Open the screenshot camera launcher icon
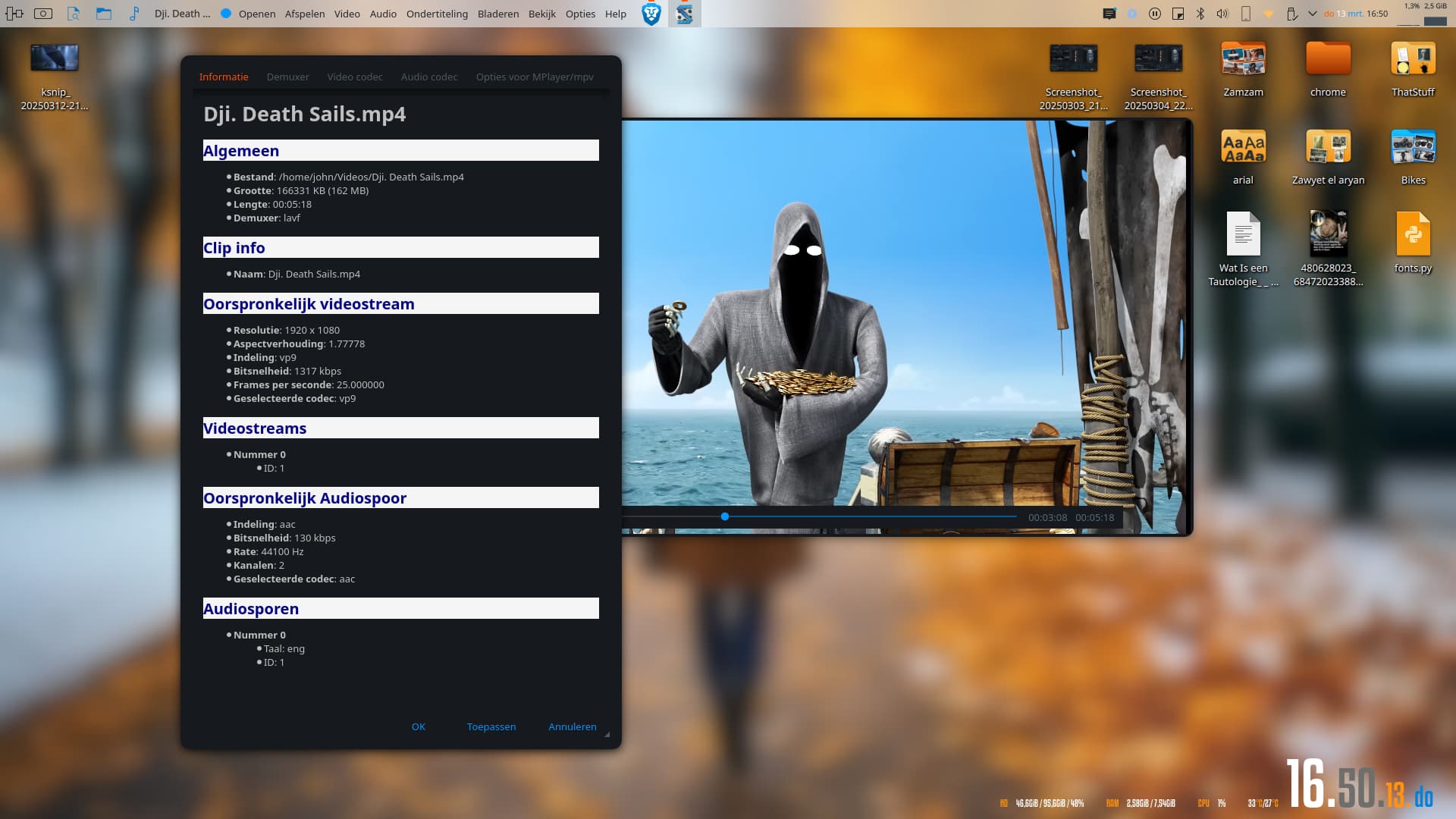This screenshot has height=819, width=1456. (43, 14)
